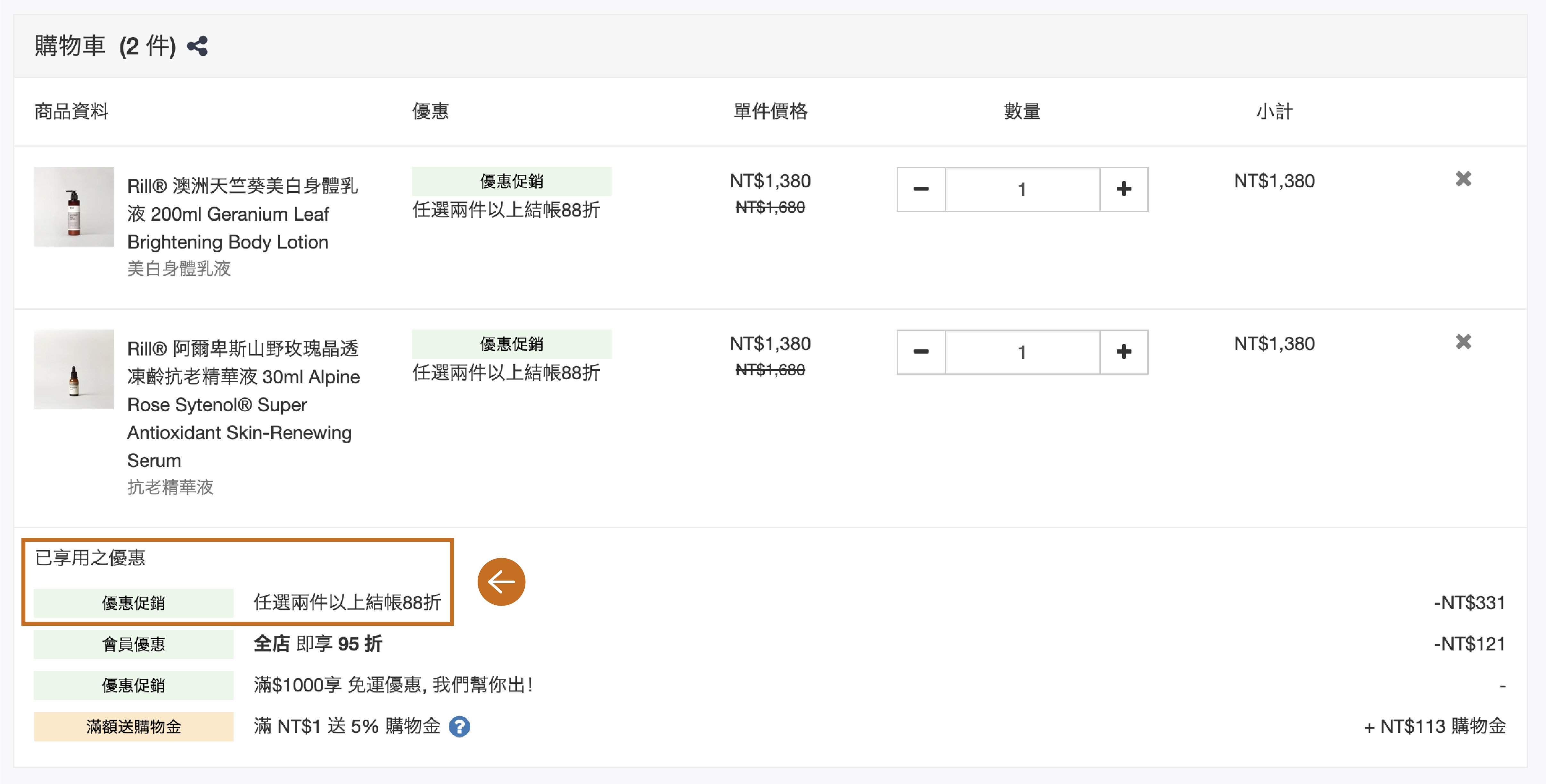The height and width of the screenshot is (784, 1546).
Task: Decrease quantity of Geranium Leaf Body Lotion
Action: pyautogui.click(x=921, y=189)
